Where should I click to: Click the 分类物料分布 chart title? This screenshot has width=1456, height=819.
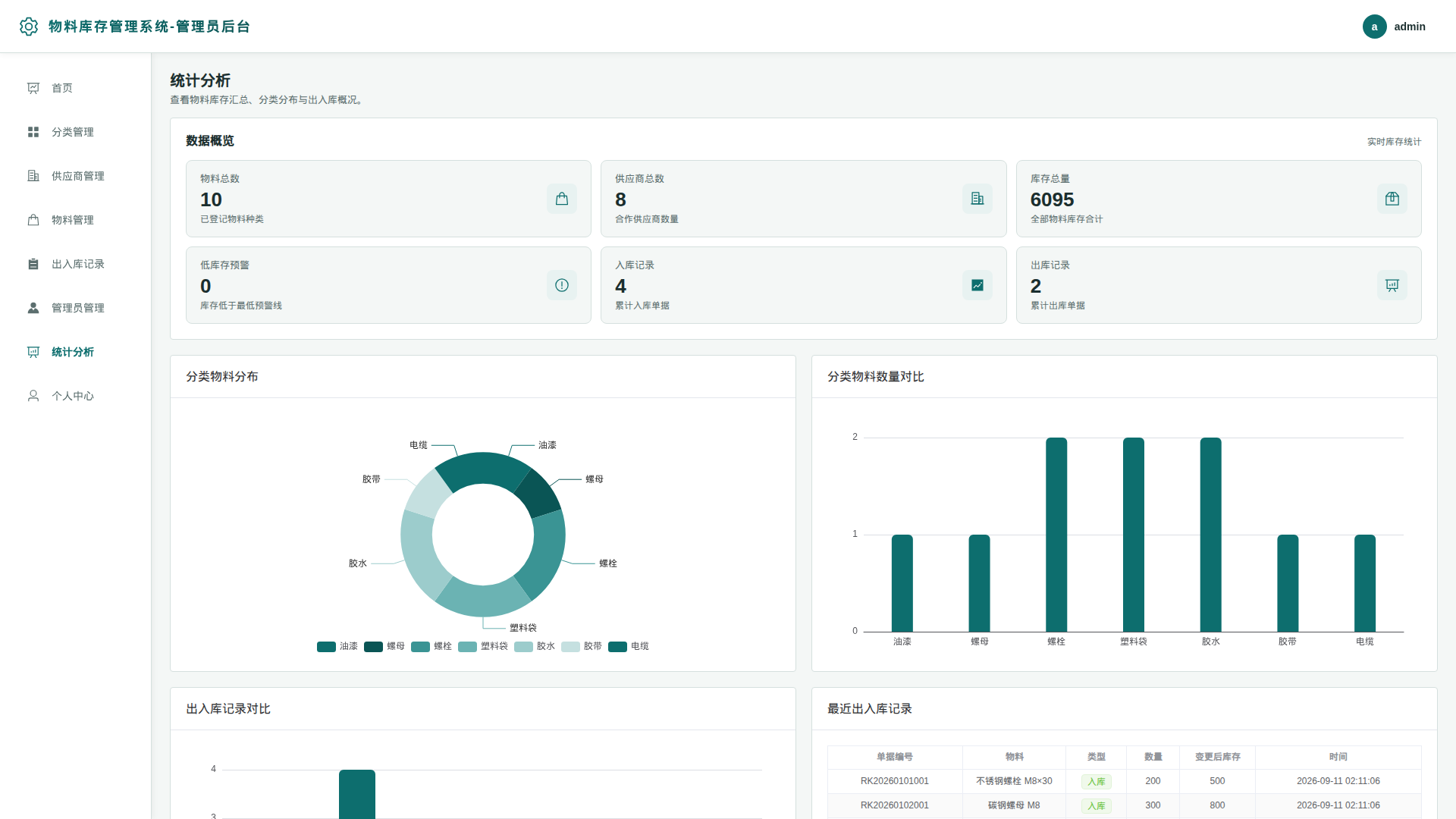point(222,377)
